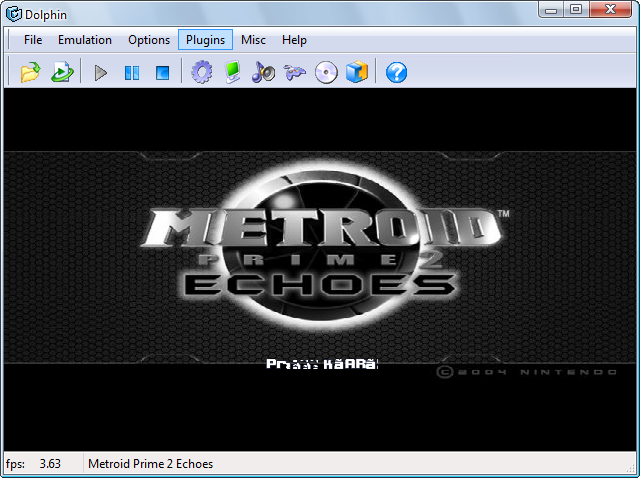
Task: Pause the emulation
Action: [131, 73]
